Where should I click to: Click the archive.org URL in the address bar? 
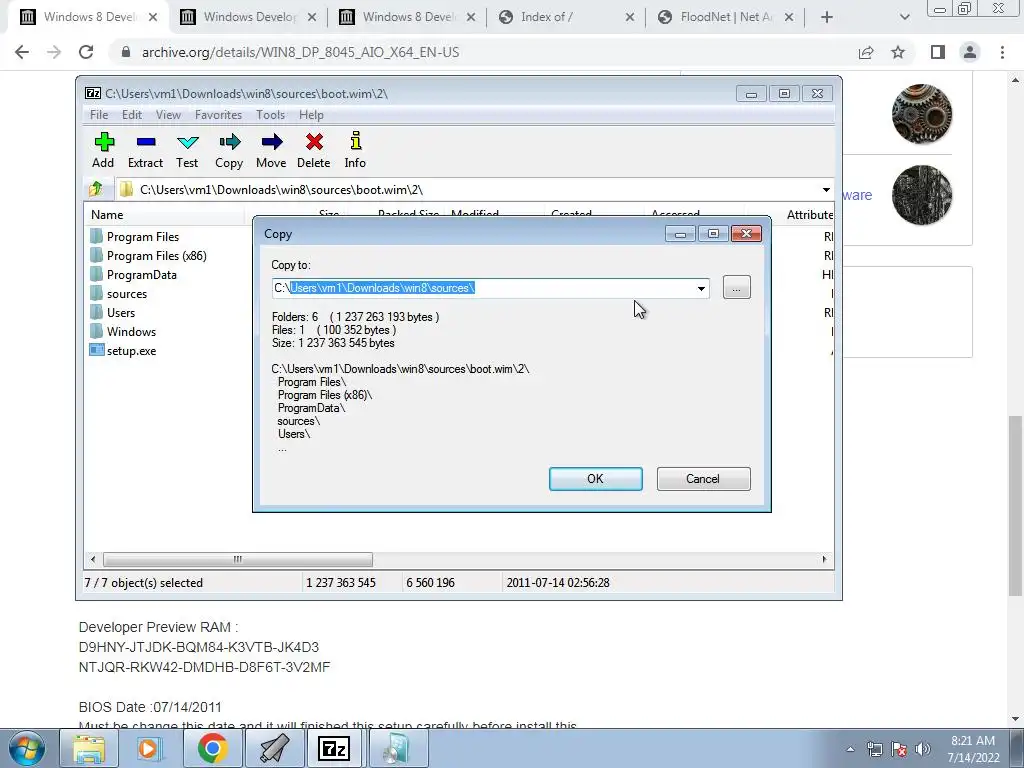point(300,52)
